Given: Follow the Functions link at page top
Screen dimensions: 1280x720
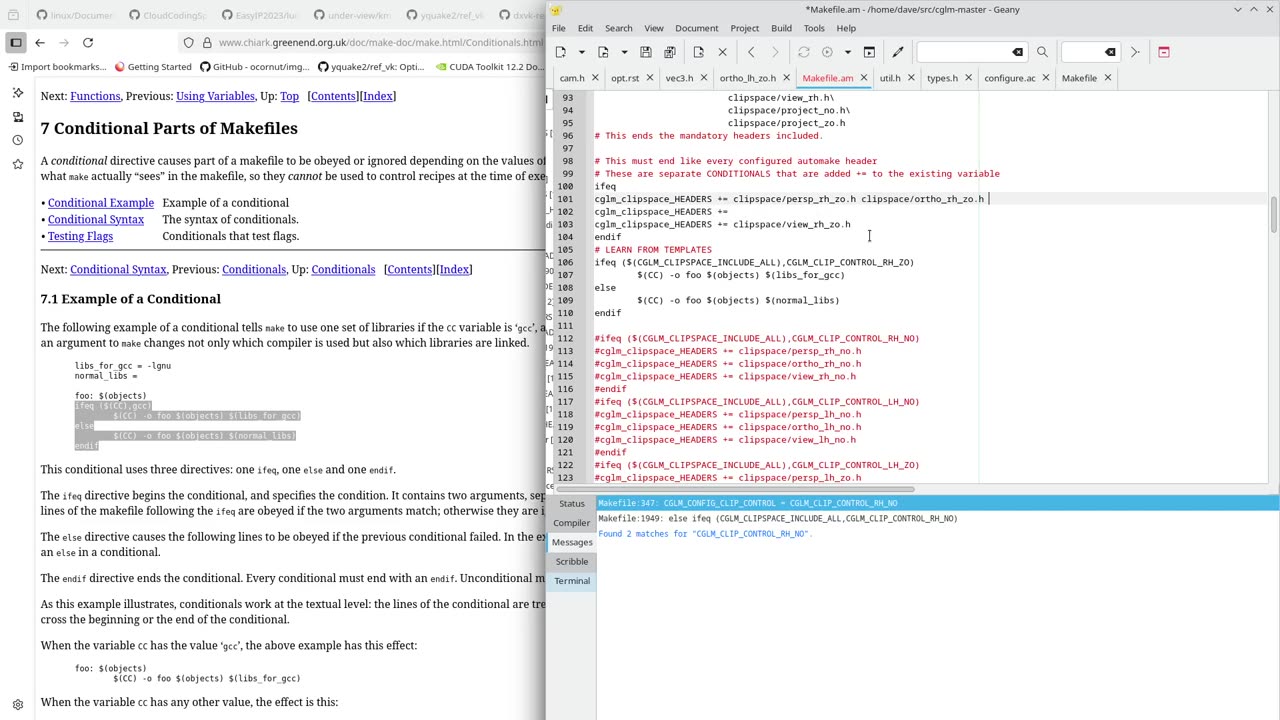Looking at the screenshot, I should [x=95, y=96].
